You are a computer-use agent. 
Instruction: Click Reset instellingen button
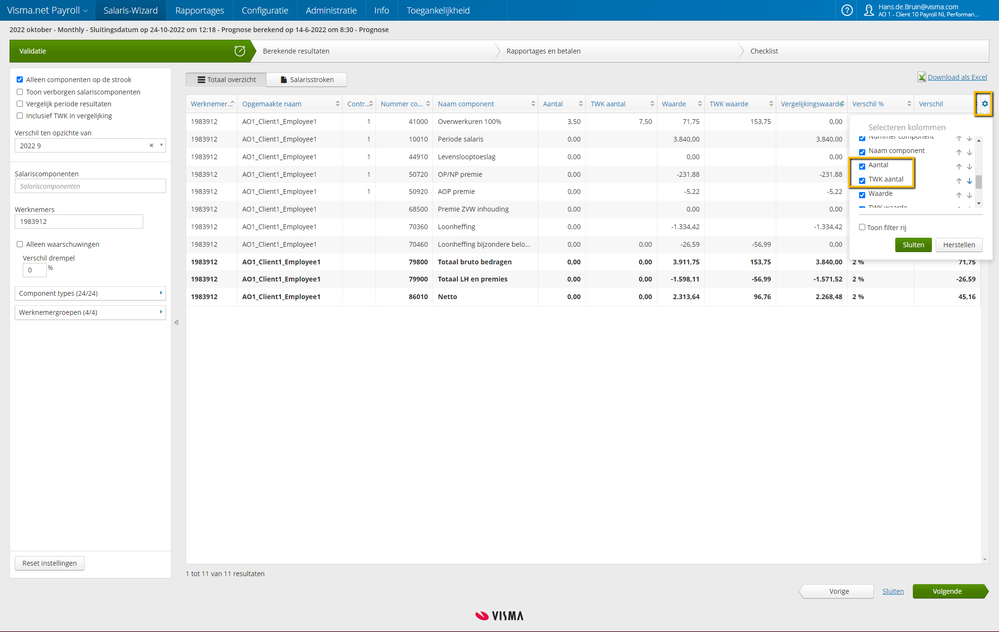coord(50,563)
